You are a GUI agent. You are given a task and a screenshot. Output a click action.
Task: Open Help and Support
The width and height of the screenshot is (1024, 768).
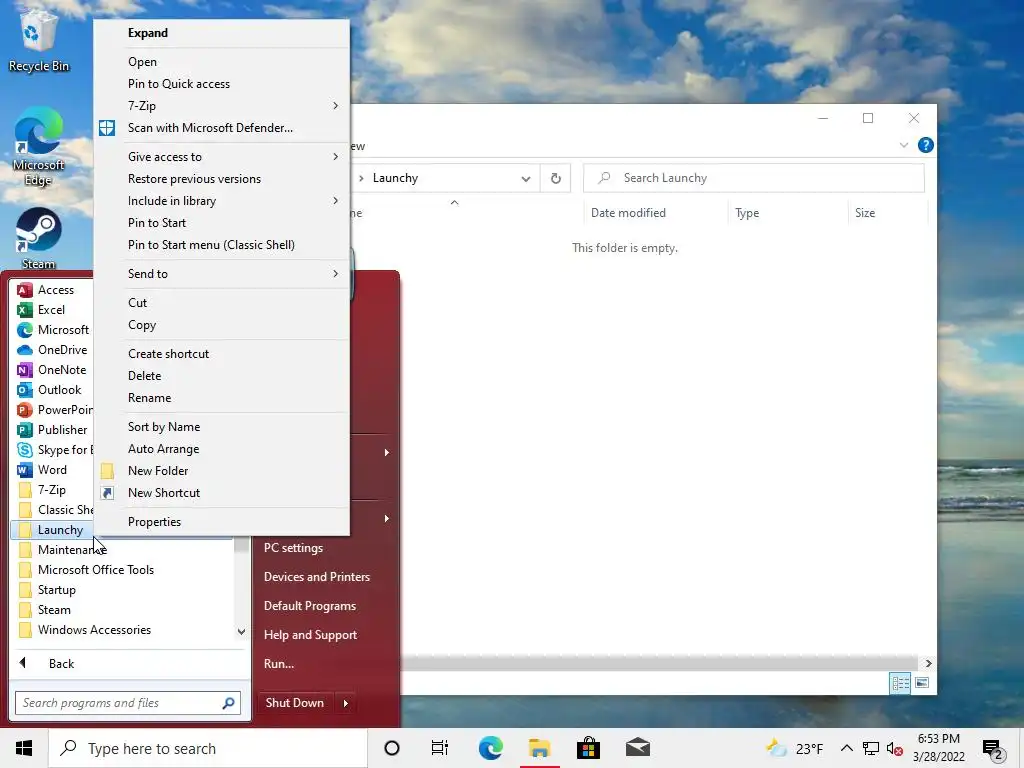[x=310, y=635]
